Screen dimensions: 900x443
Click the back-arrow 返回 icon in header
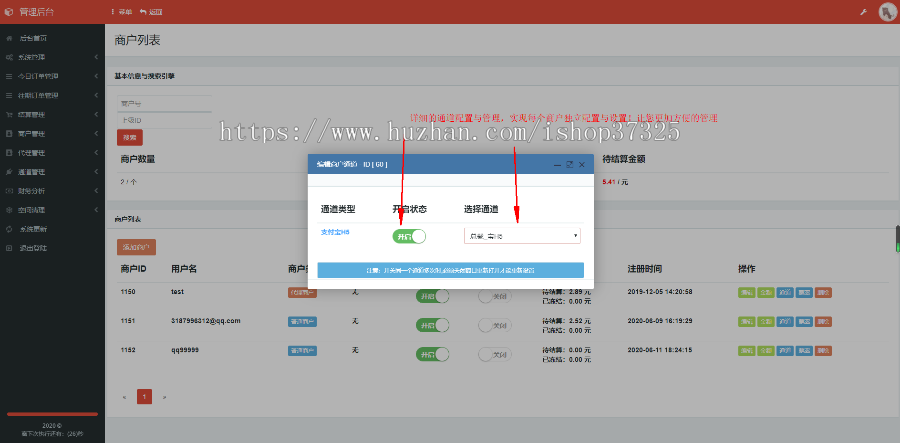142,12
